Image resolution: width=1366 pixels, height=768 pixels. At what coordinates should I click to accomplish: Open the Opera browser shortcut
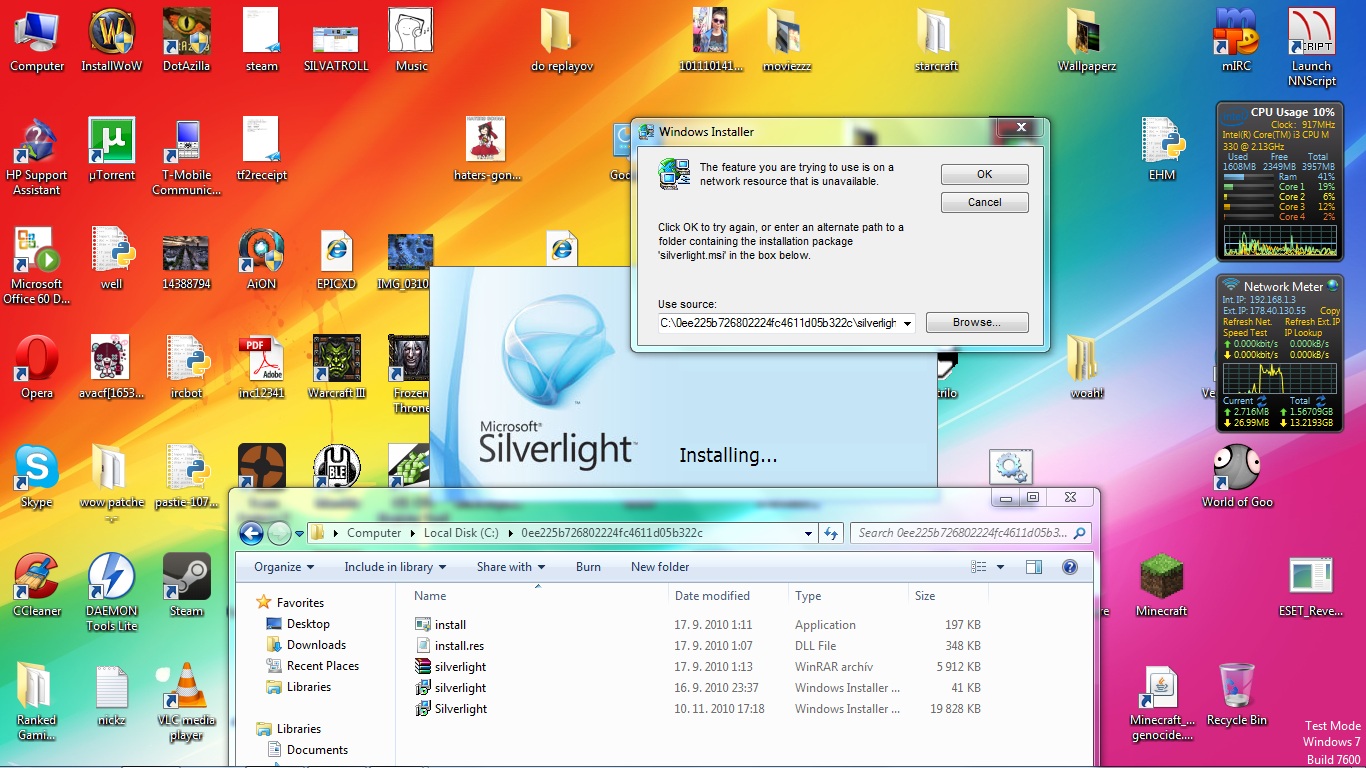click(x=37, y=360)
